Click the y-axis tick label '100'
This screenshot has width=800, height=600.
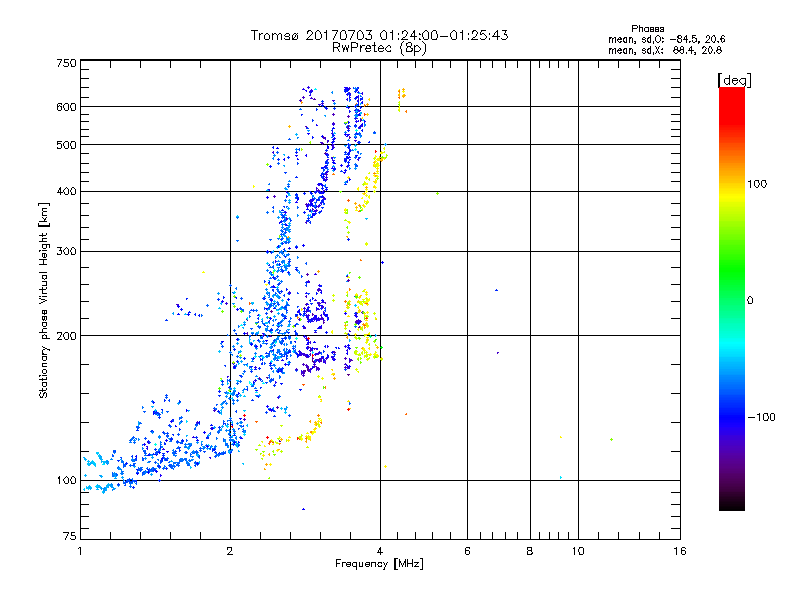tap(66, 481)
